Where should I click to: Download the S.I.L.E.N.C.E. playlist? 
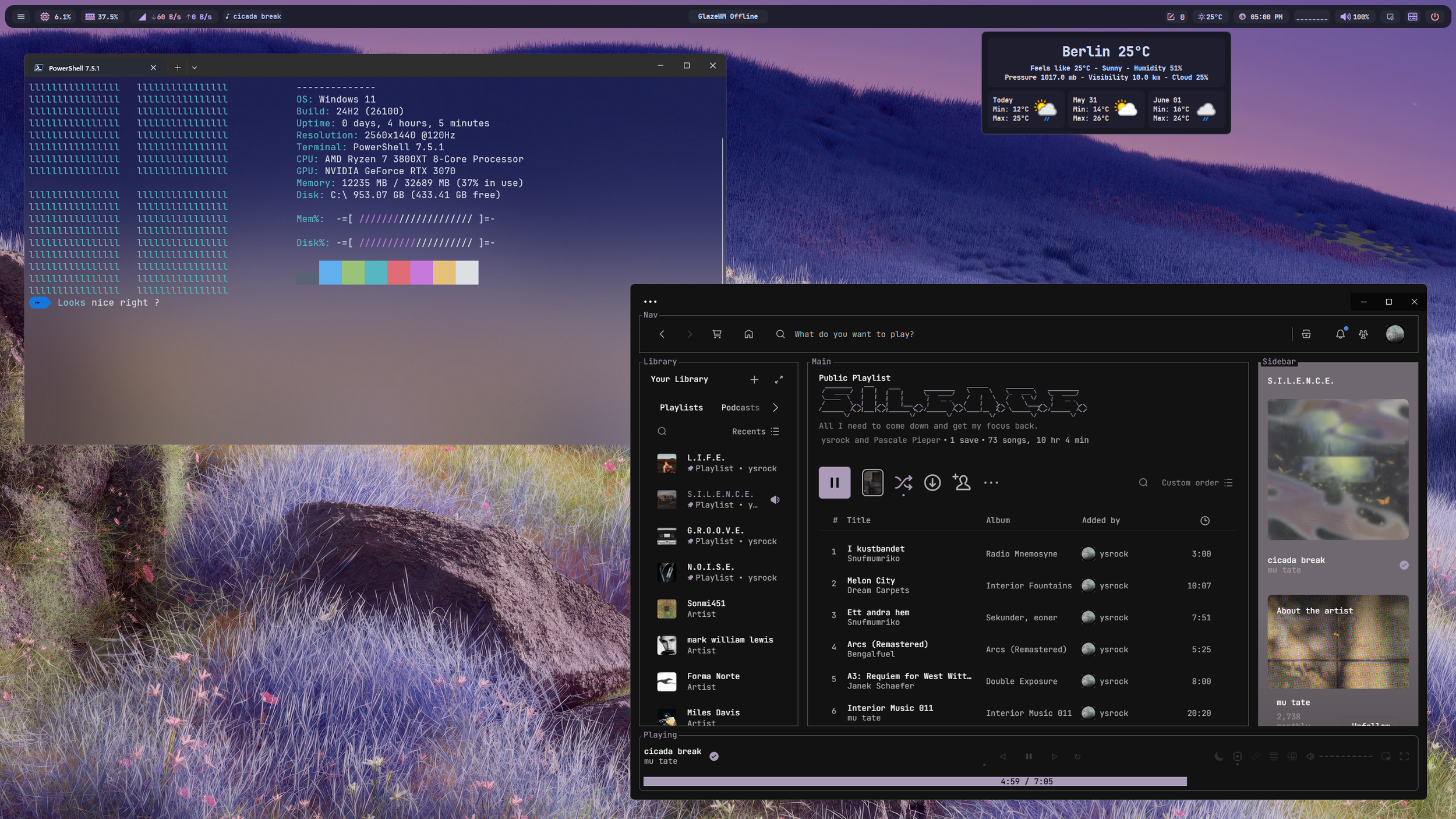(932, 482)
